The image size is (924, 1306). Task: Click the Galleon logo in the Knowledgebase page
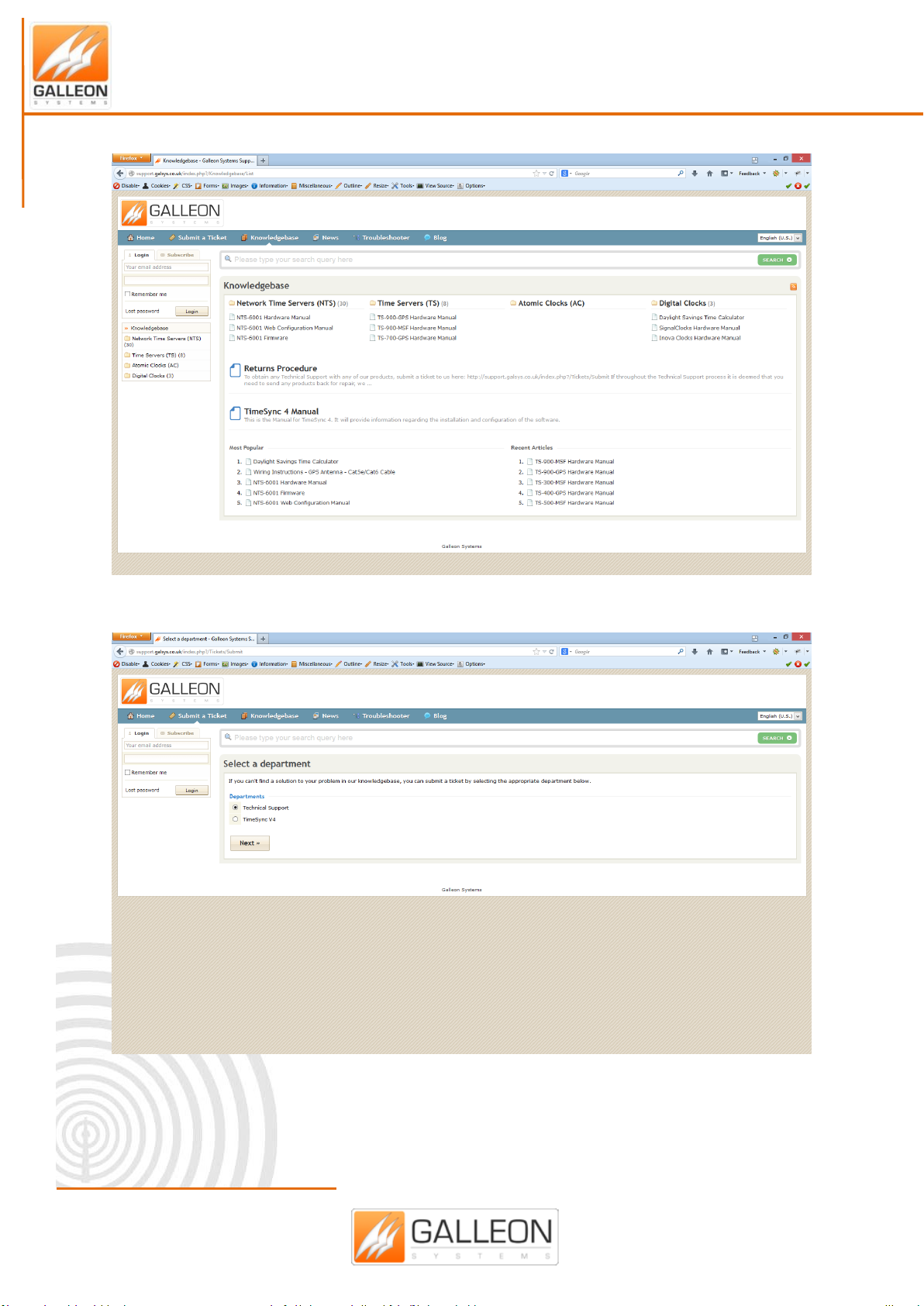[171, 212]
